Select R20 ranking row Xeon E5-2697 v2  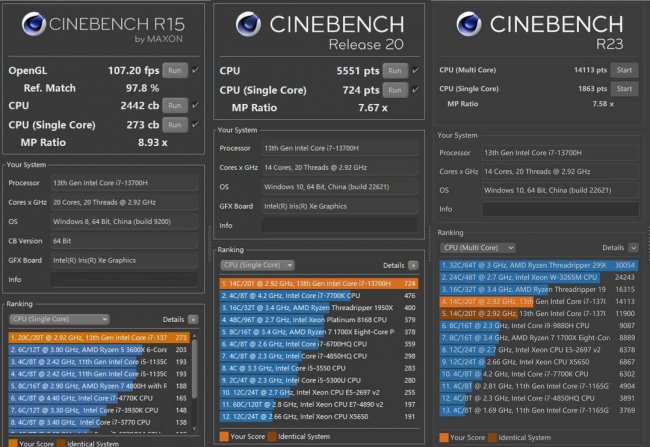319,392
